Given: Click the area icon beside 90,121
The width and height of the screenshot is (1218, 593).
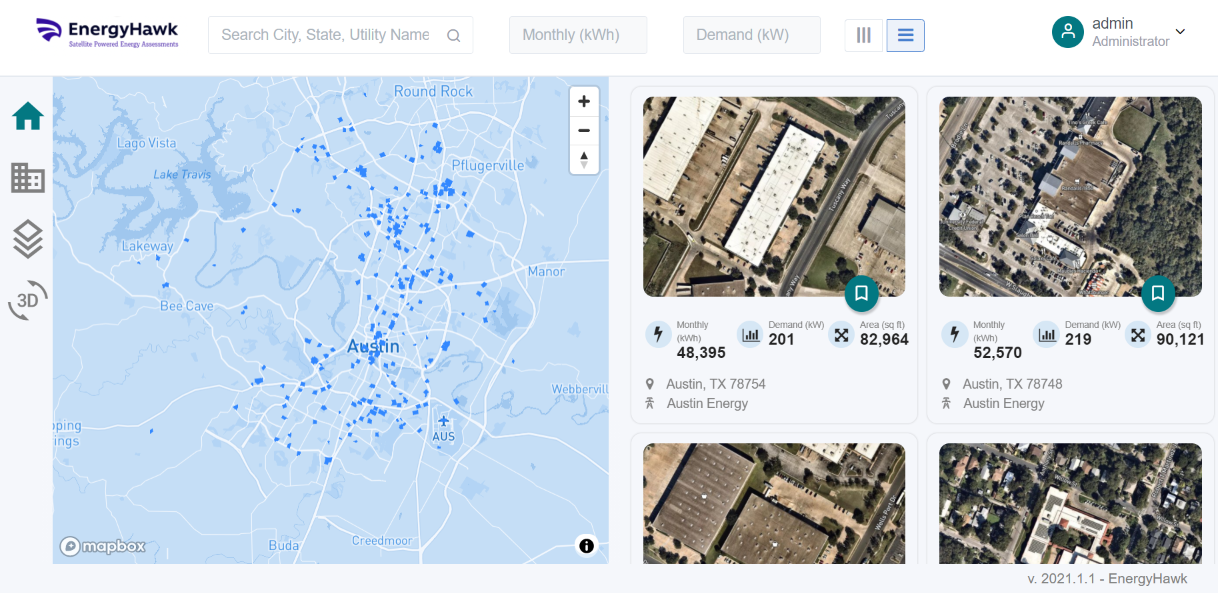Looking at the screenshot, I should click(x=1138, y=334).
